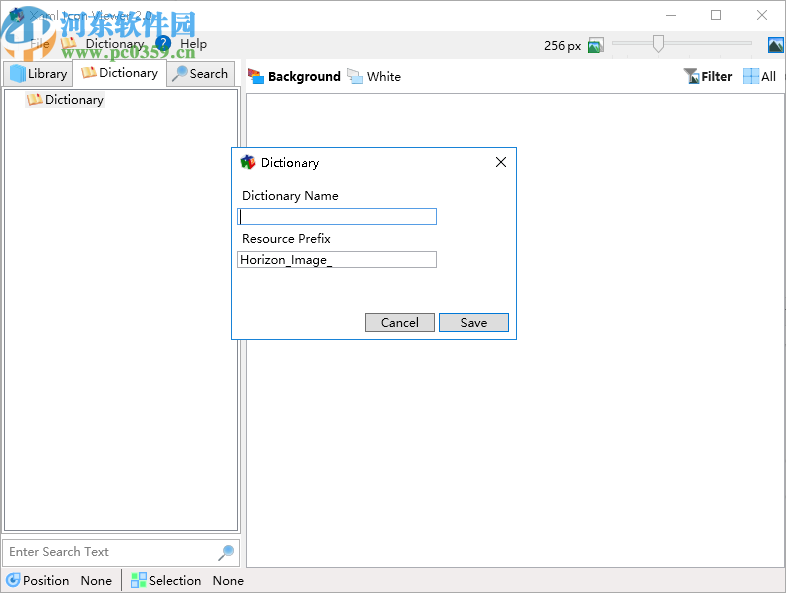Open the Help menu

tap(193, 44)
